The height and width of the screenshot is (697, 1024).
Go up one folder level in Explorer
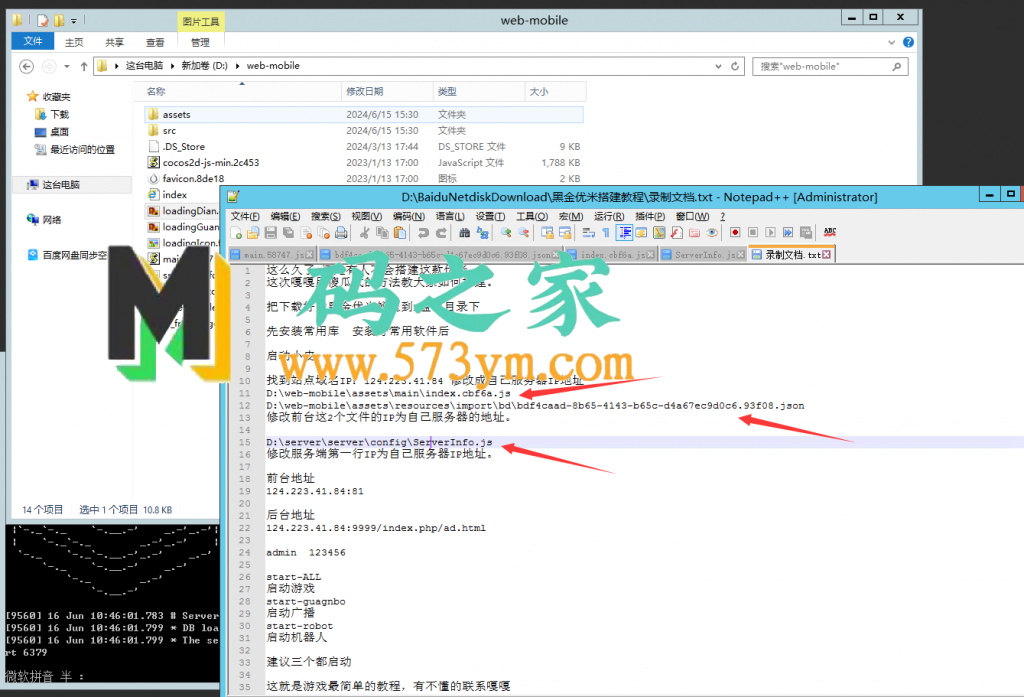84,66
